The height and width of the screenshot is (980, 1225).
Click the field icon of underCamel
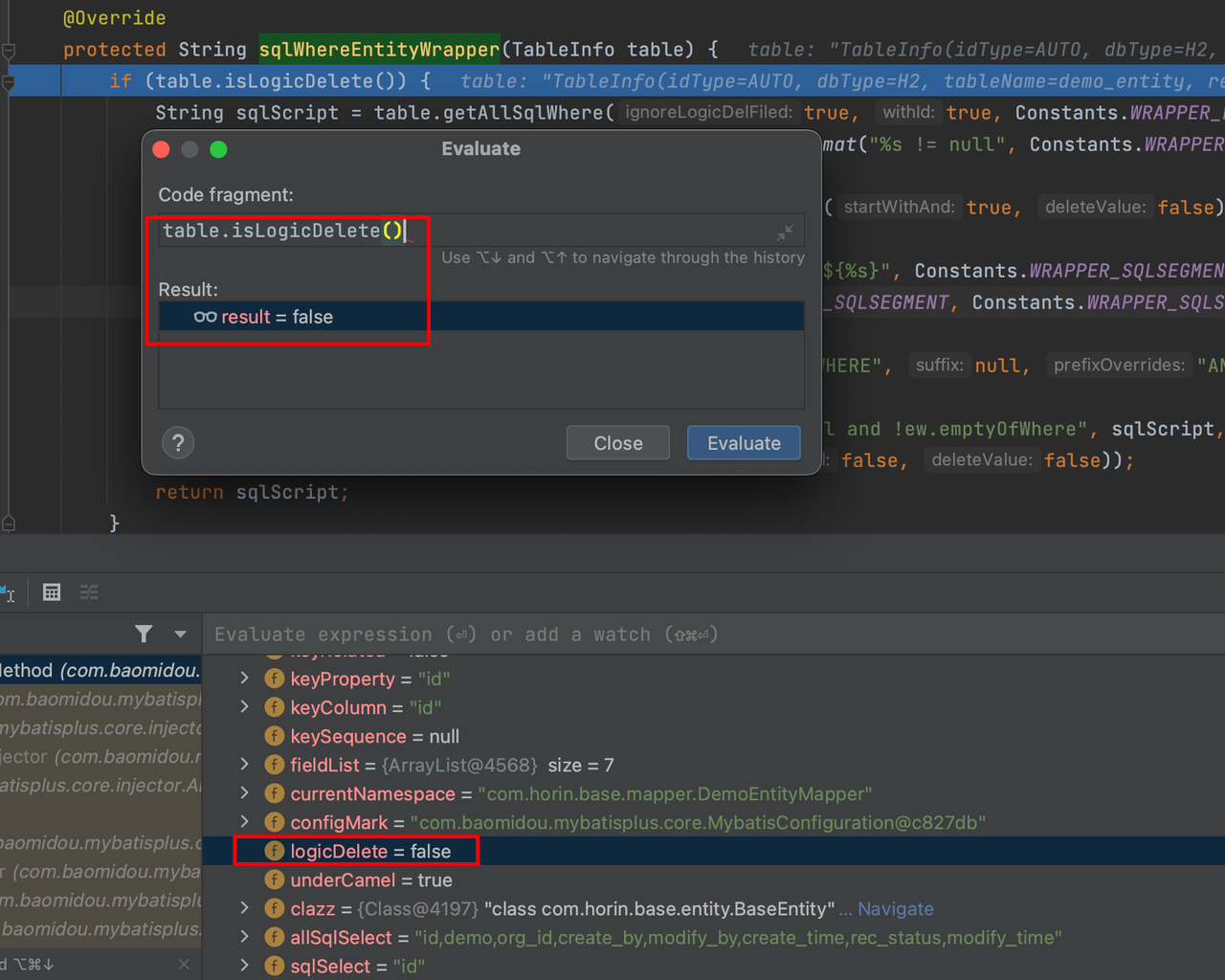click(275, 880)
